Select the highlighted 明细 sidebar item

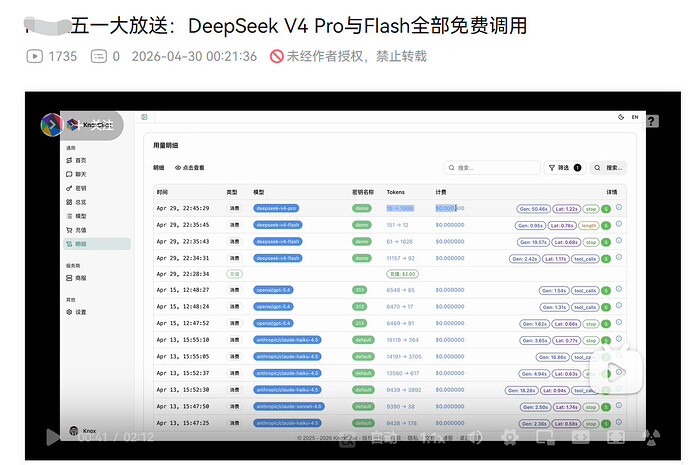[x=97, y=244]
